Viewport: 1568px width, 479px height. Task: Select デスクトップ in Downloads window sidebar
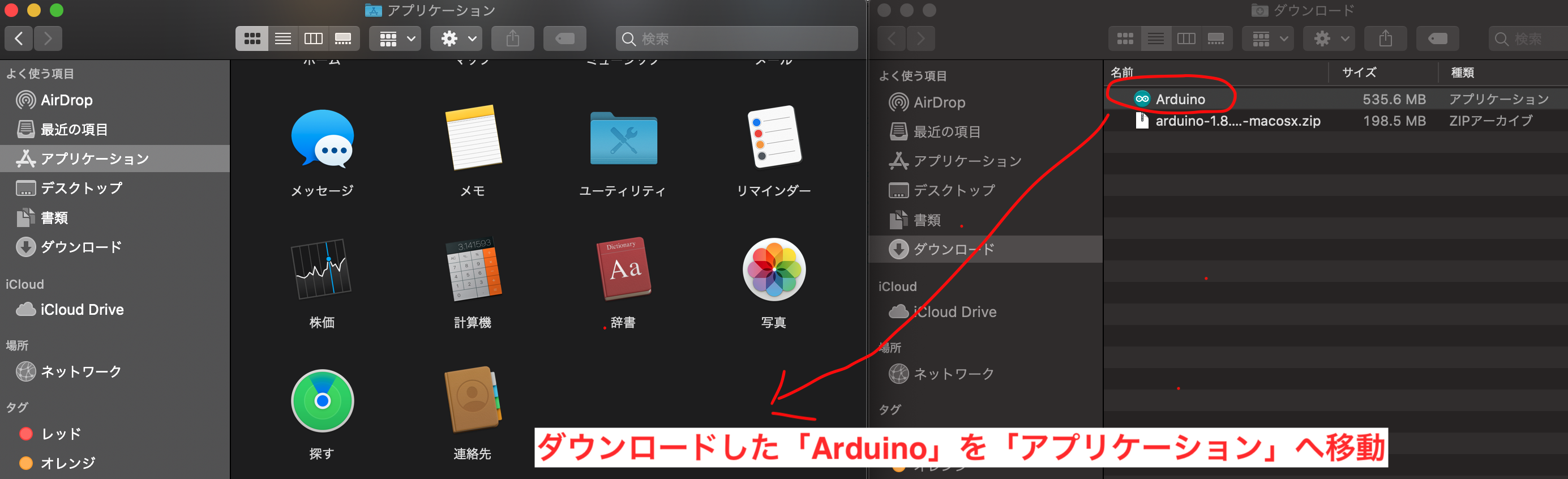tap(986, 190)
